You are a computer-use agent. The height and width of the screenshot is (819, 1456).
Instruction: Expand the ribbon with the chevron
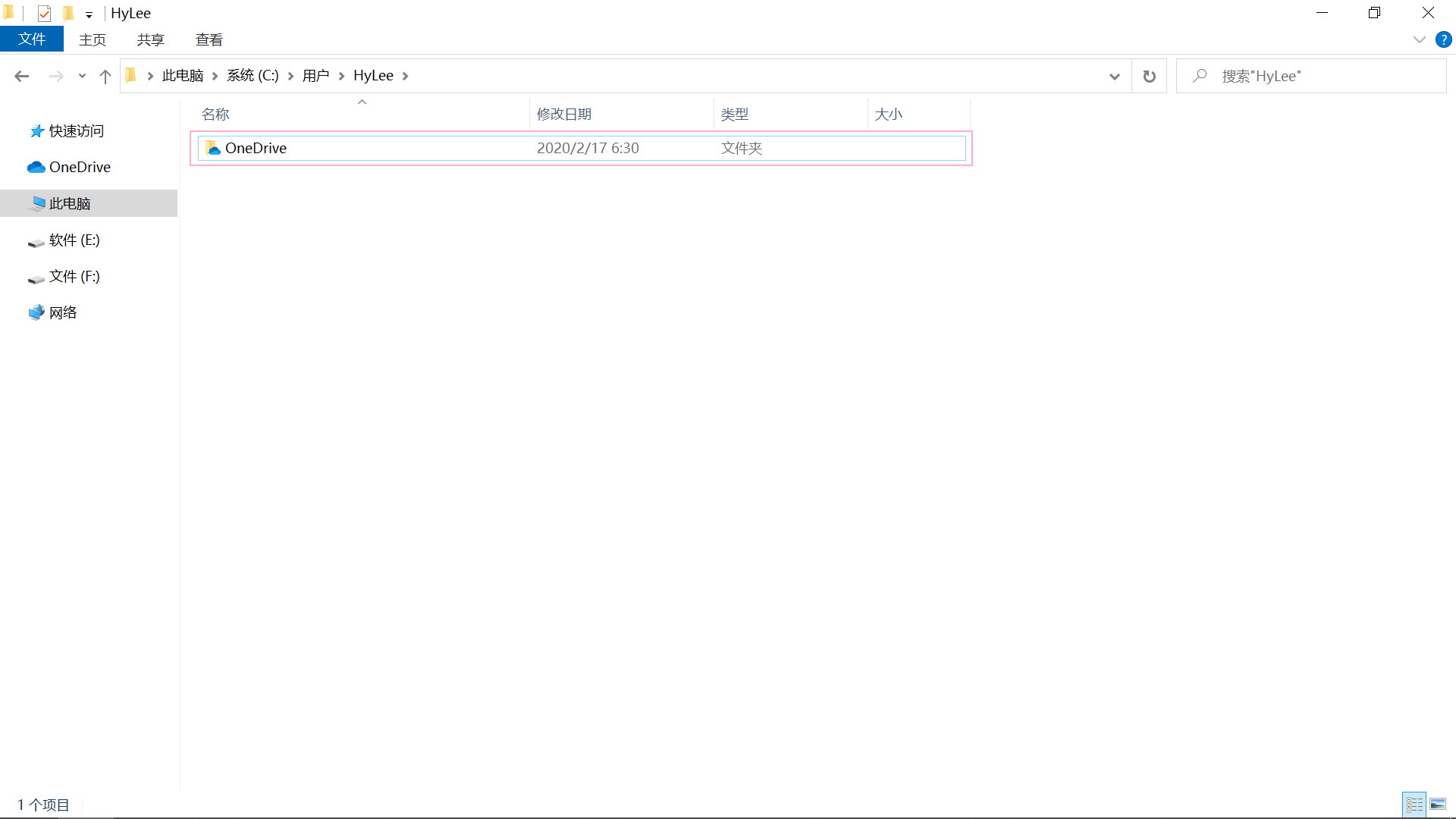(x=1419, y=39)
